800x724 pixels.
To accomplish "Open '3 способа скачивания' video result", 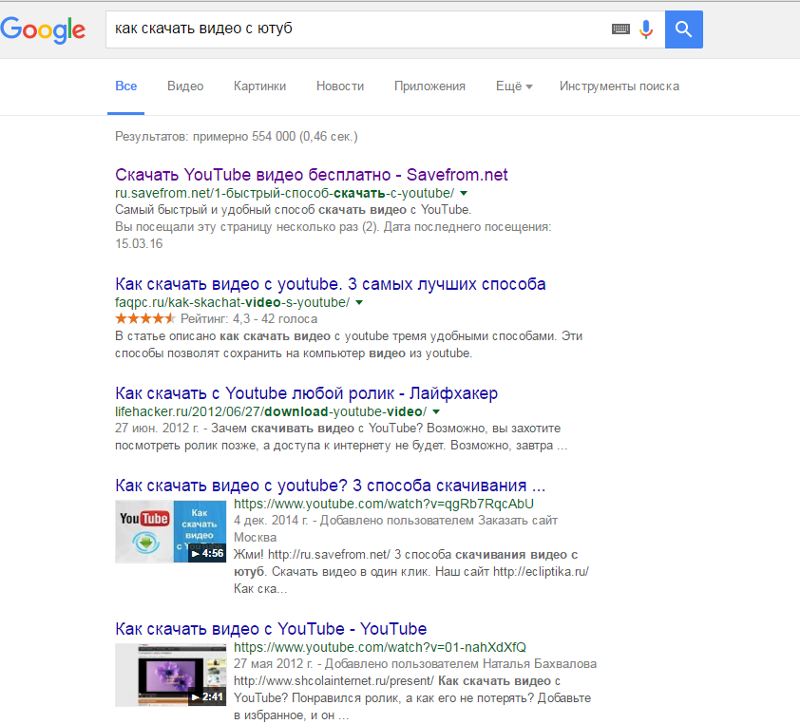I will coord(330,485).
